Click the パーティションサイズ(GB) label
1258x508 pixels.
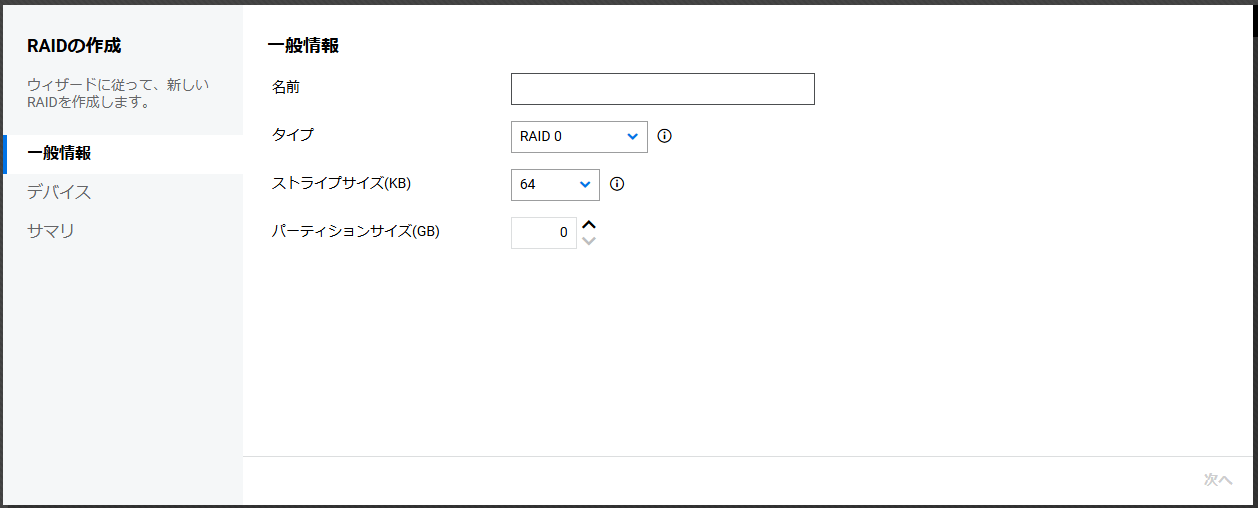[355, 231]
